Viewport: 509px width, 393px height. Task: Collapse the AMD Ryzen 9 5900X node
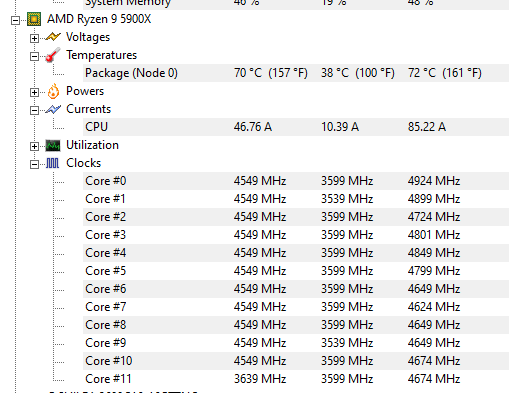coord(15,20)
